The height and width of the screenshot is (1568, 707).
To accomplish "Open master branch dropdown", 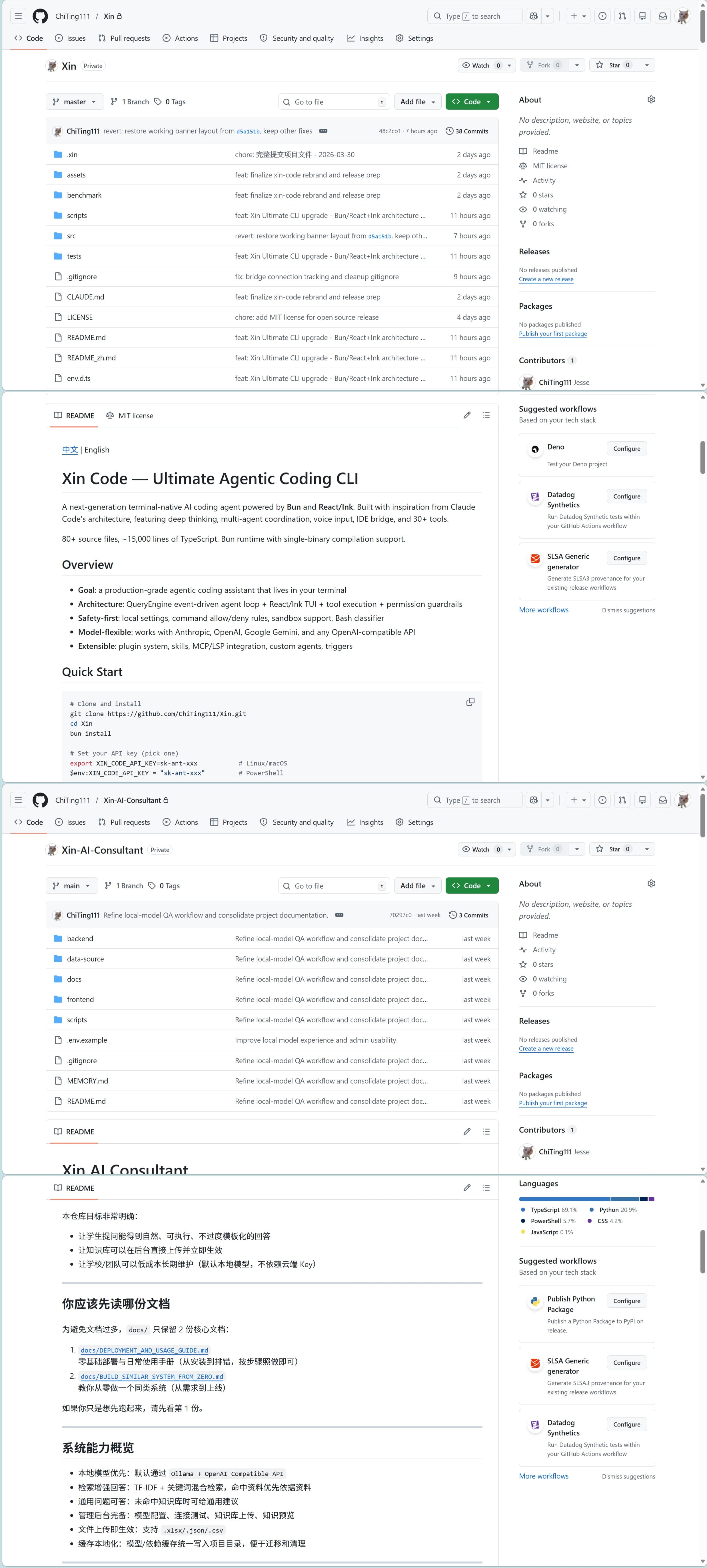I will point(74,102).
